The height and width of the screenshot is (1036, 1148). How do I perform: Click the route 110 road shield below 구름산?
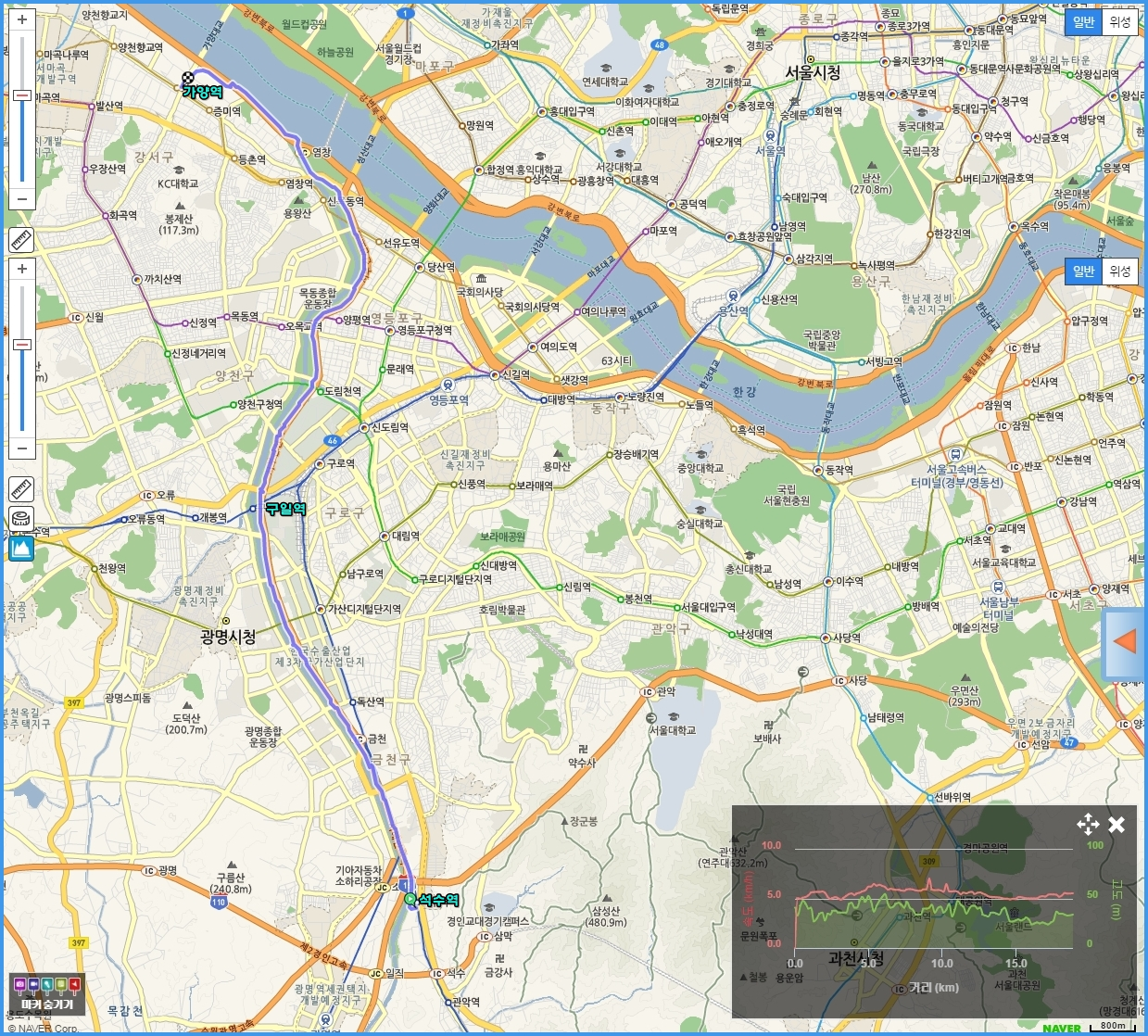(218, 902)
